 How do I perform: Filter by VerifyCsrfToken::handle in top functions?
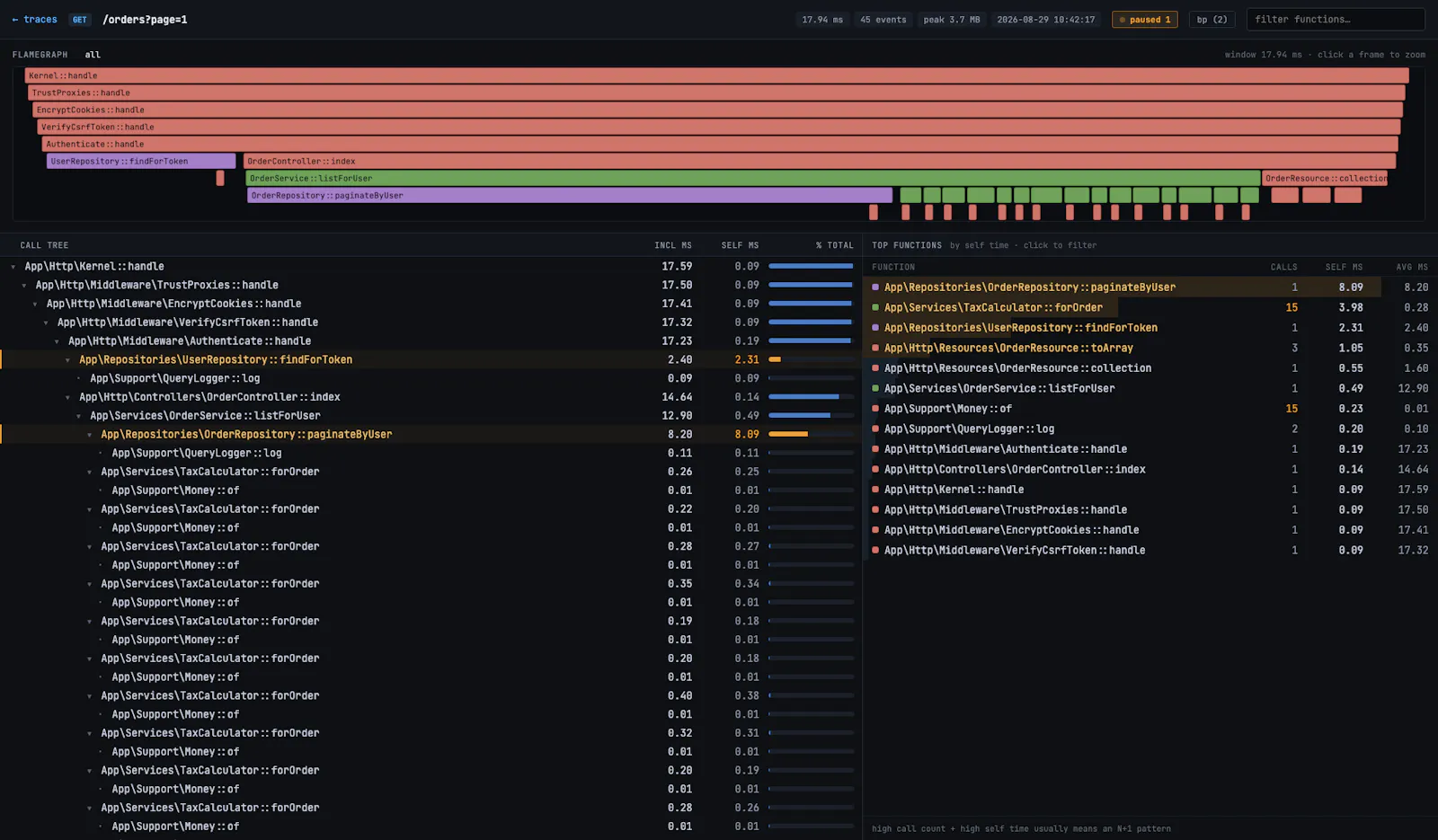(1150, 550)
